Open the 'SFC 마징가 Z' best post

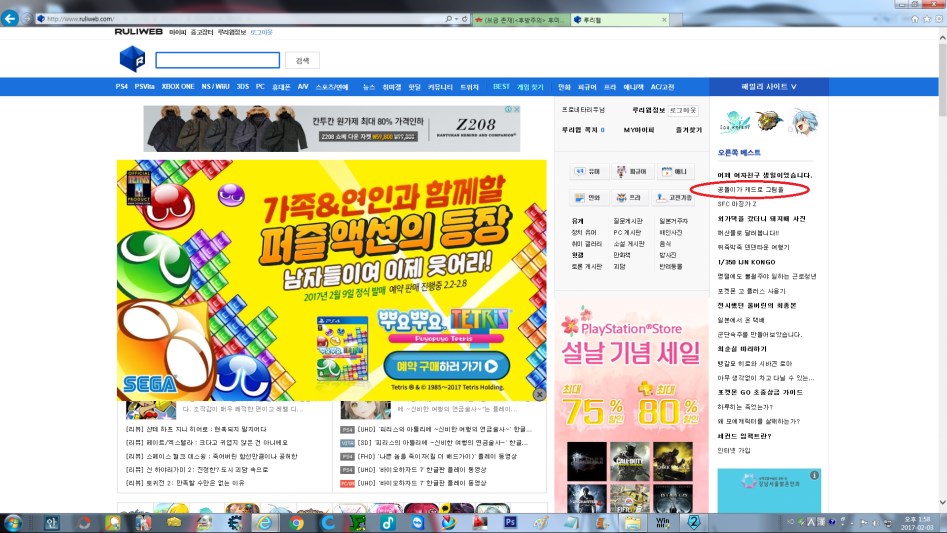pyautogui.click(x=737, y=204)
